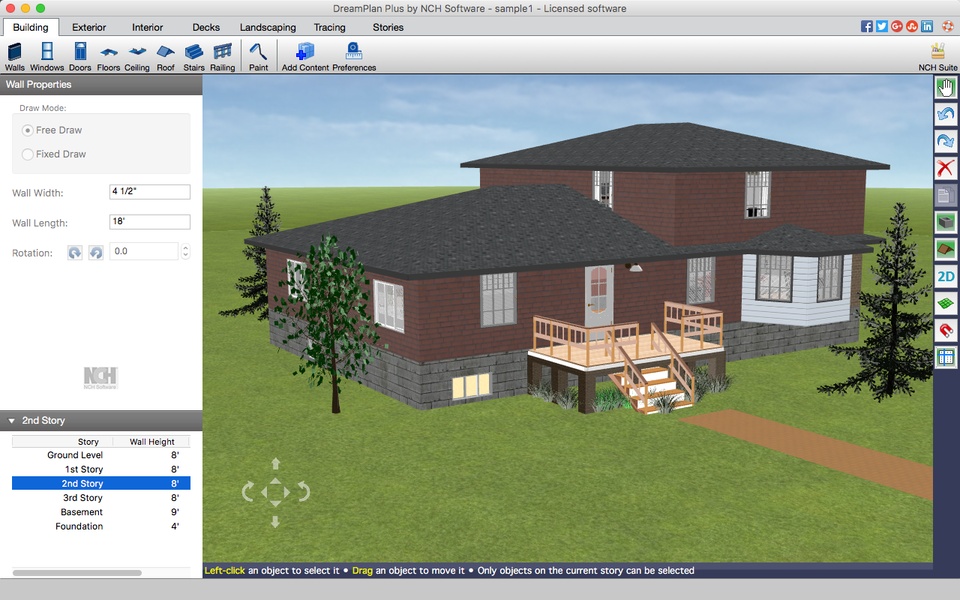Rotate wall clockwise with Rotation button
Image resolution: width=960 pixels, height=600 pixels.
pyautogui.click(x=75, y=252)
